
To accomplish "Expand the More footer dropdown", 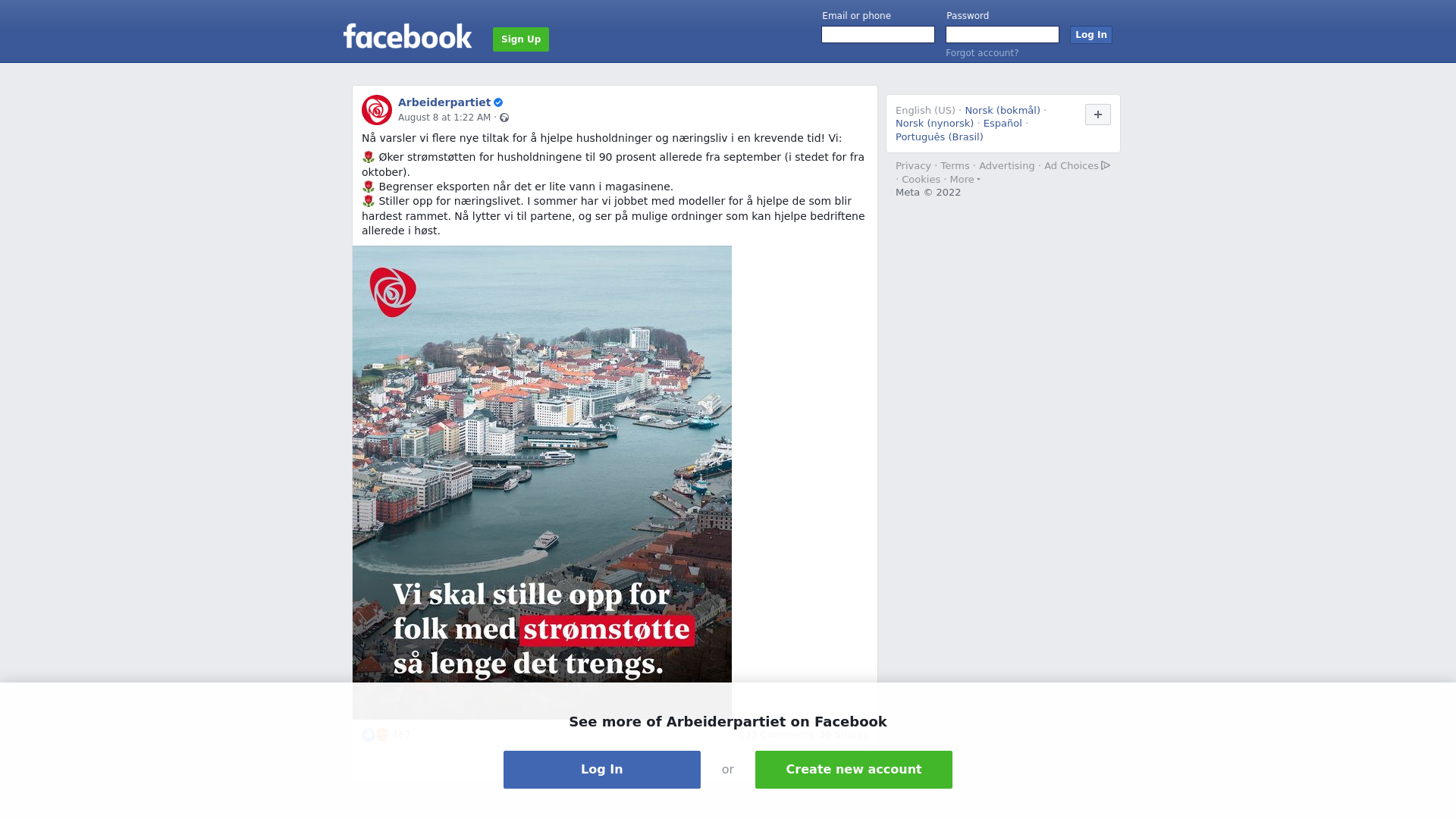I will (965, 180).
